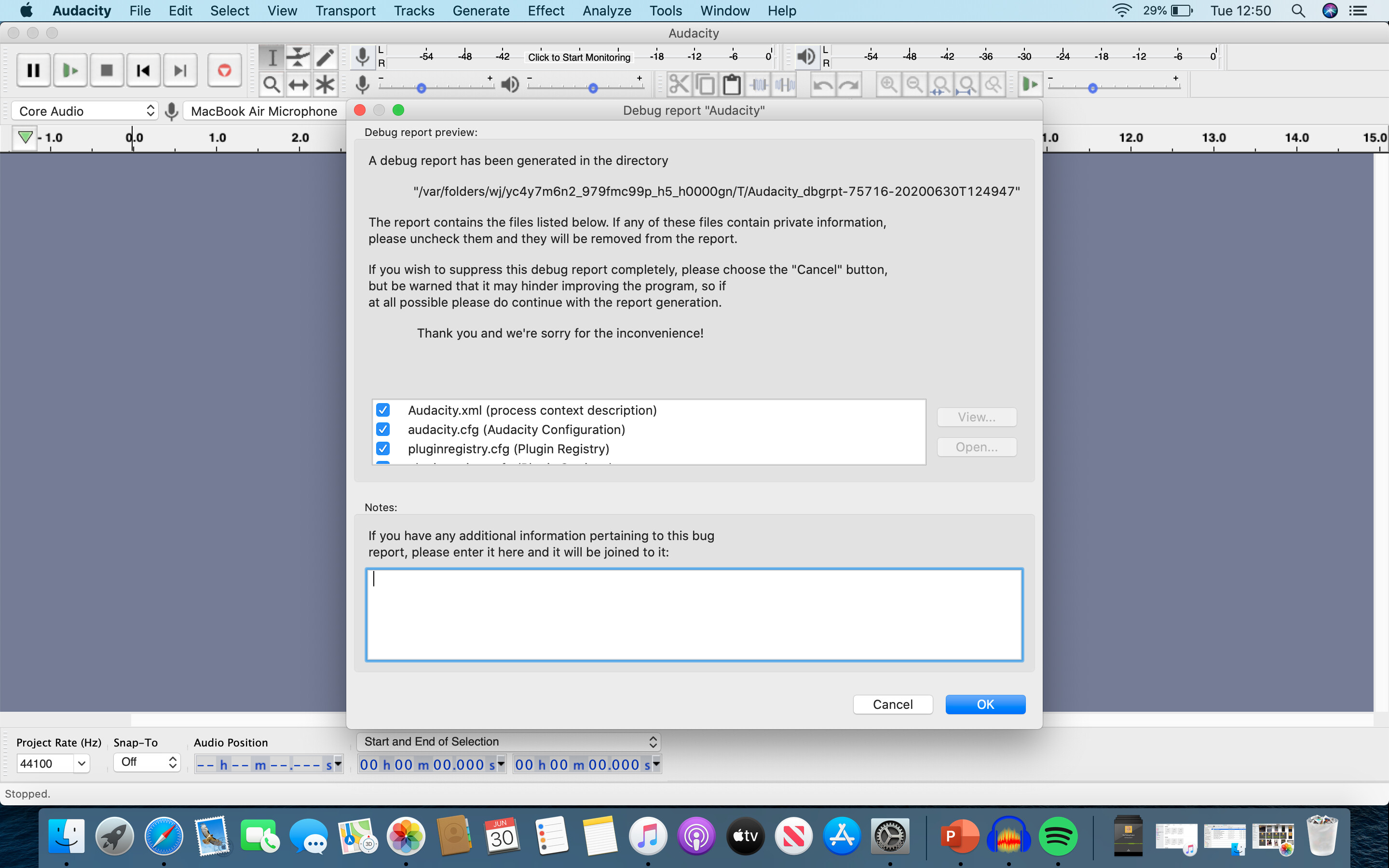Open Start and End of Selection dropdown

point(508,742)
